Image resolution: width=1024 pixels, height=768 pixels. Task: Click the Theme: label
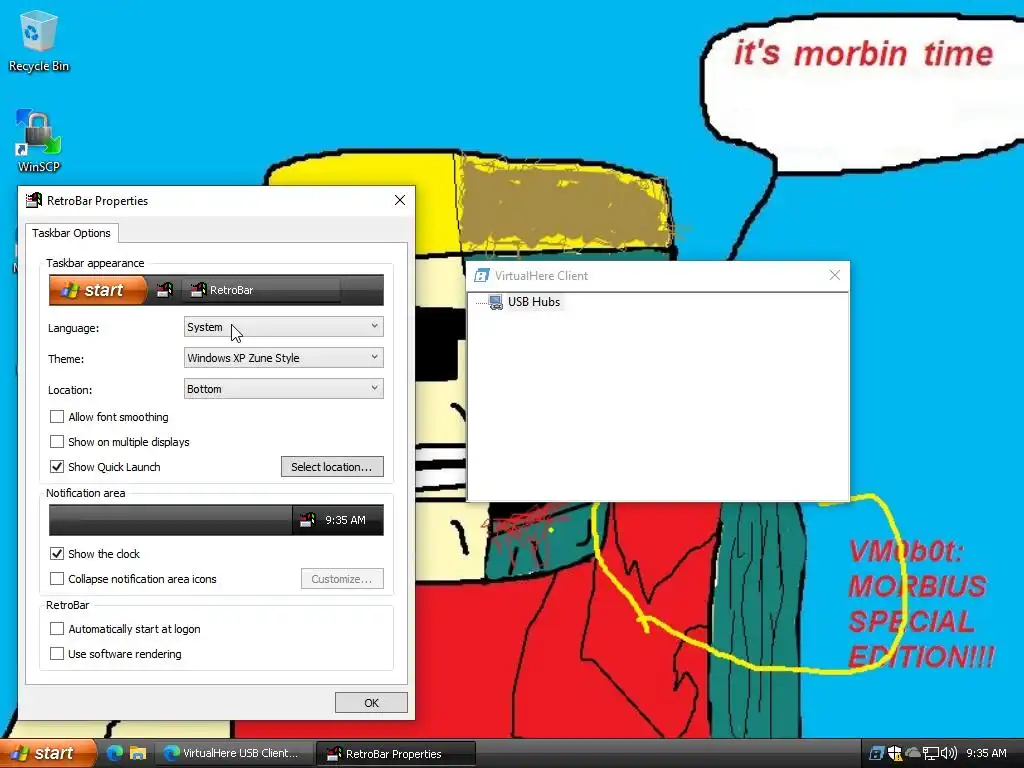66,359
